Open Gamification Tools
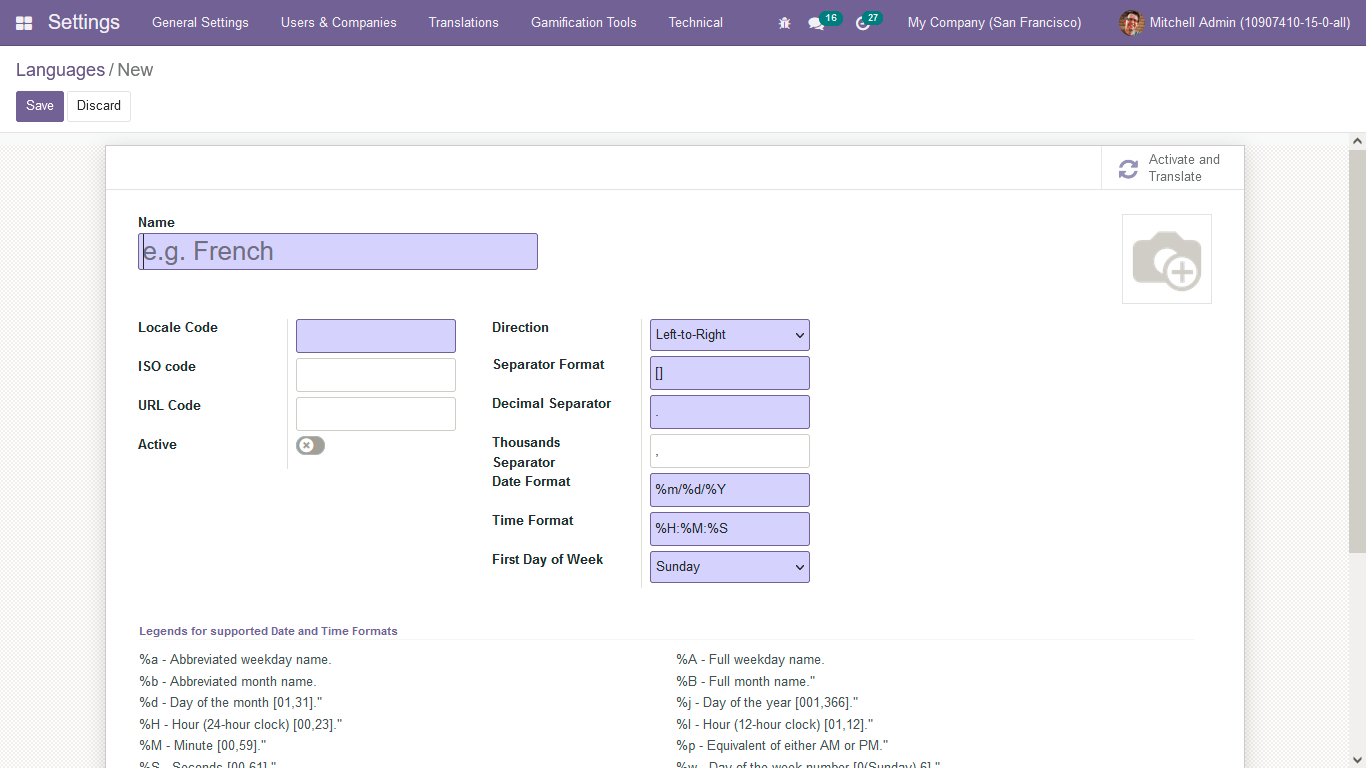1366x768 pixels. point(583,22)
